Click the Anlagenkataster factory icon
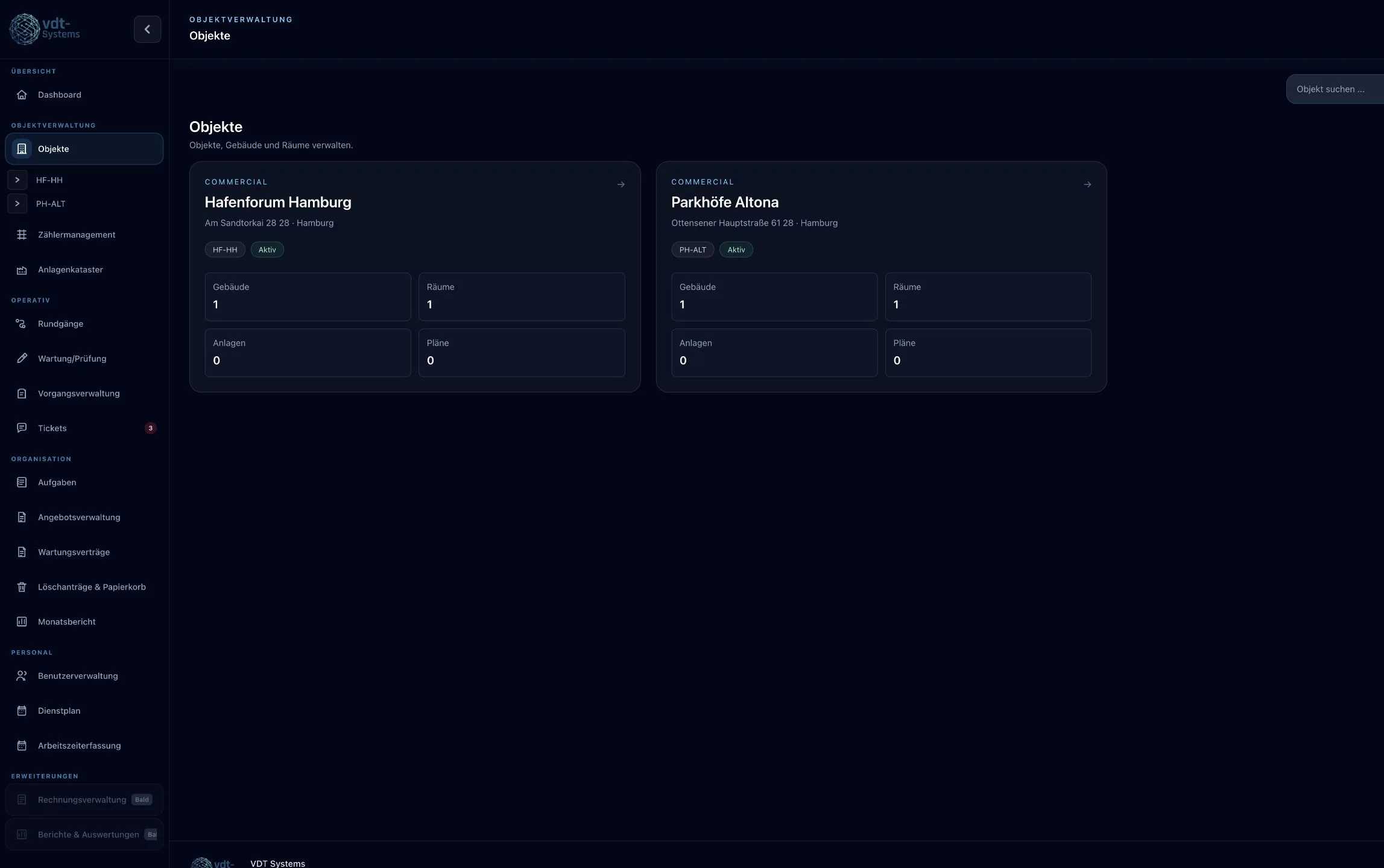This screenshot has width=1384, height=868. [x=22, y=269]
